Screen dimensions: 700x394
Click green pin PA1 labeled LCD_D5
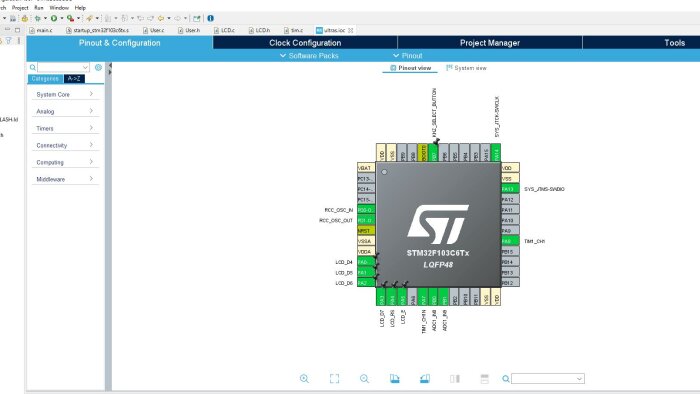(x=366, y=272)
